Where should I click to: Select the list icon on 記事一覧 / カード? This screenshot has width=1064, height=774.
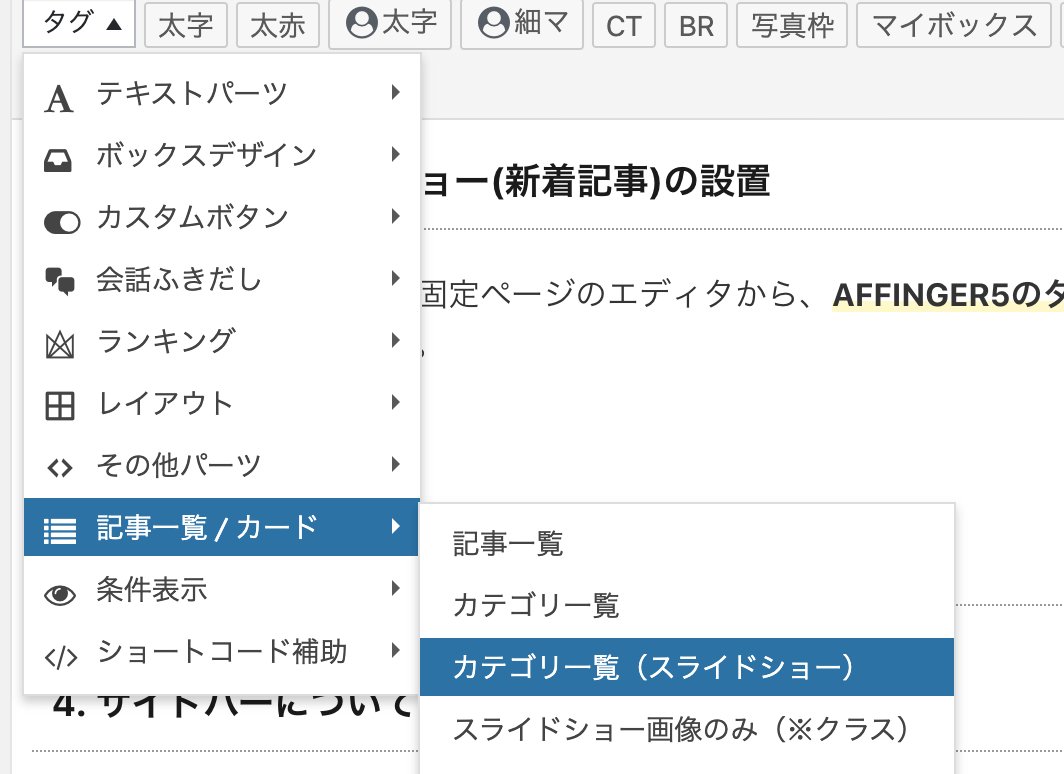coord(61,528)
